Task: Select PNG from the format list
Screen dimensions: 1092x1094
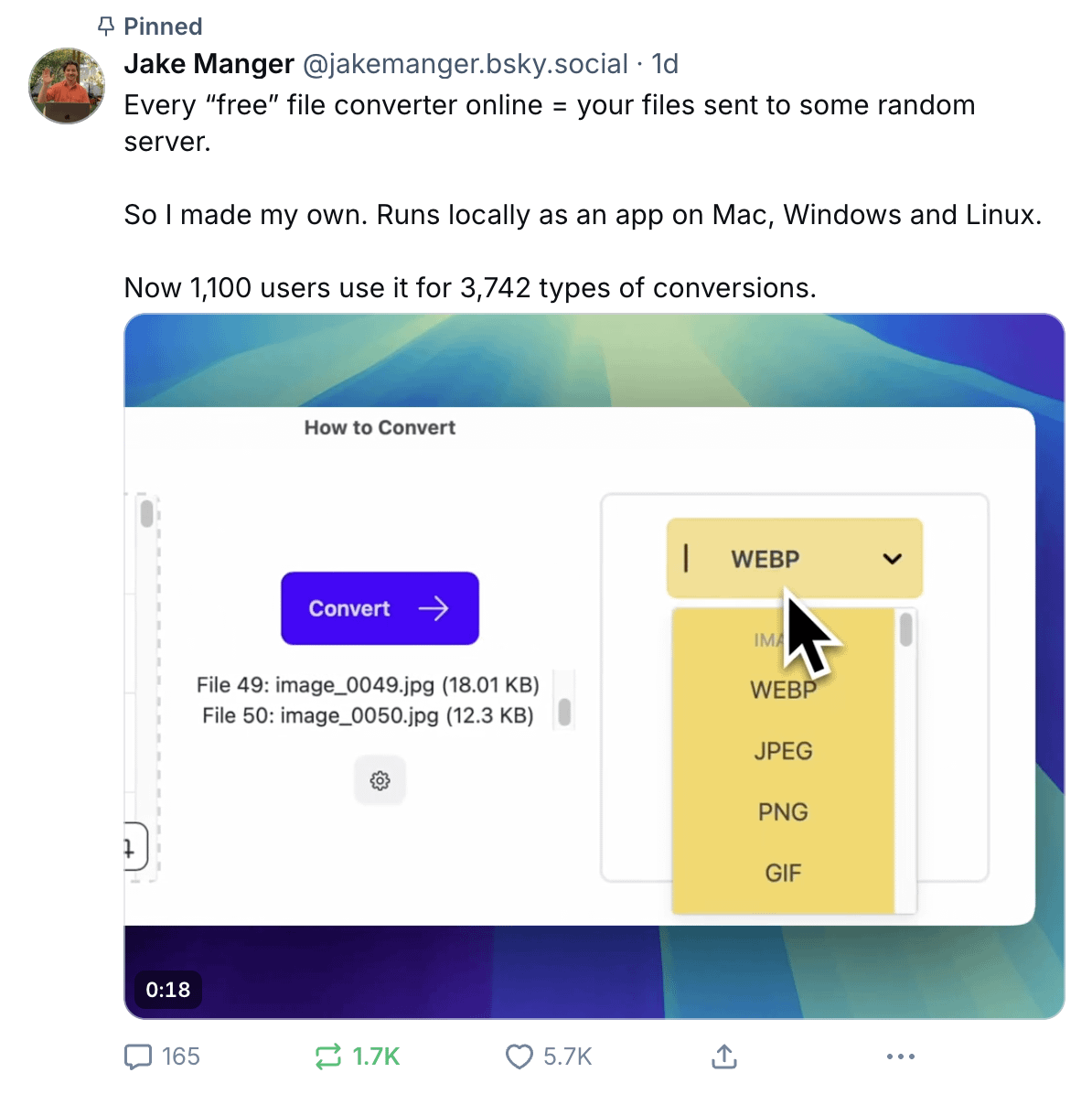Action: click(x=783, y=811)
